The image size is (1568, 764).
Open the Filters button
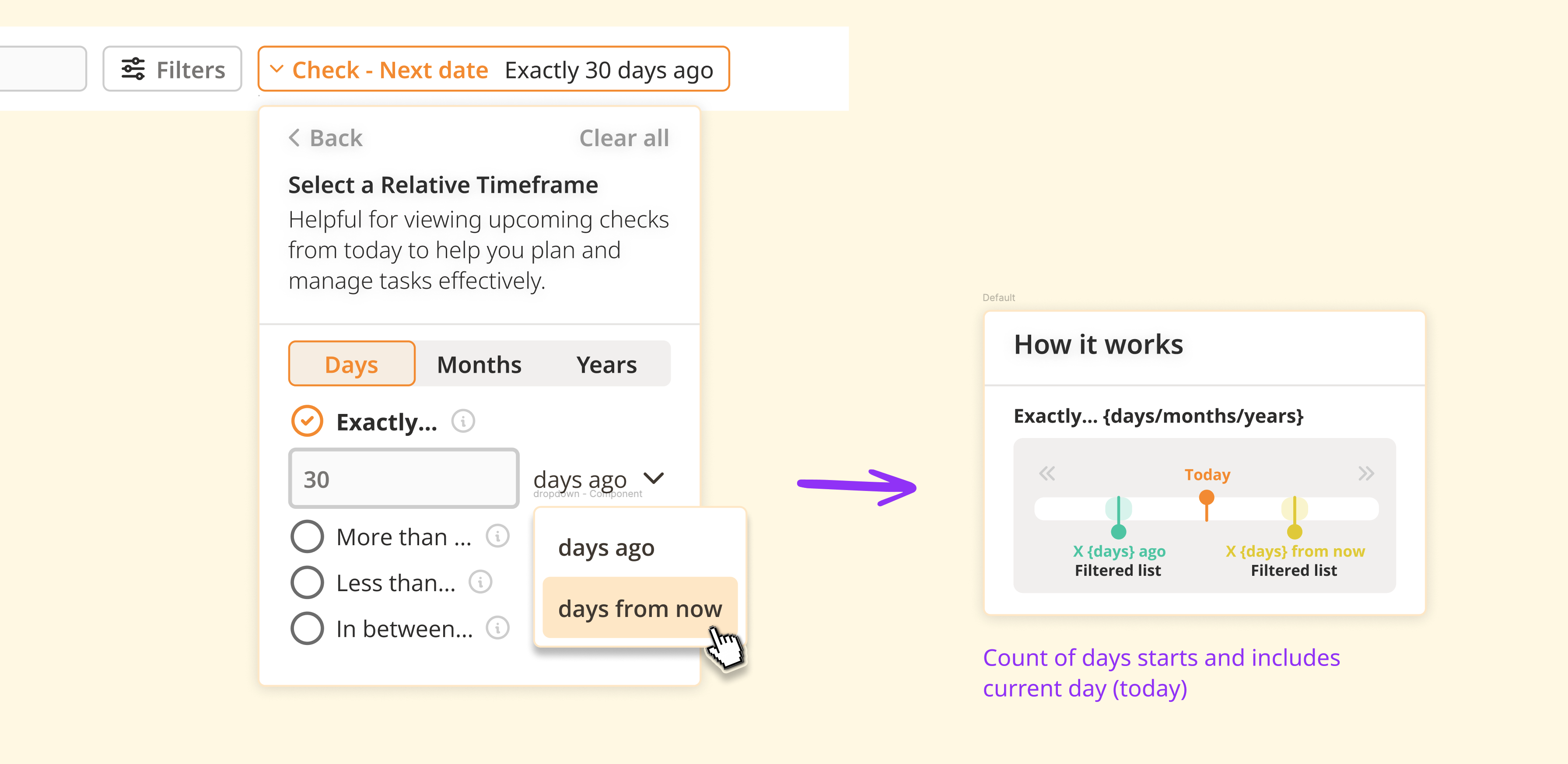click(x=172, y=69)
